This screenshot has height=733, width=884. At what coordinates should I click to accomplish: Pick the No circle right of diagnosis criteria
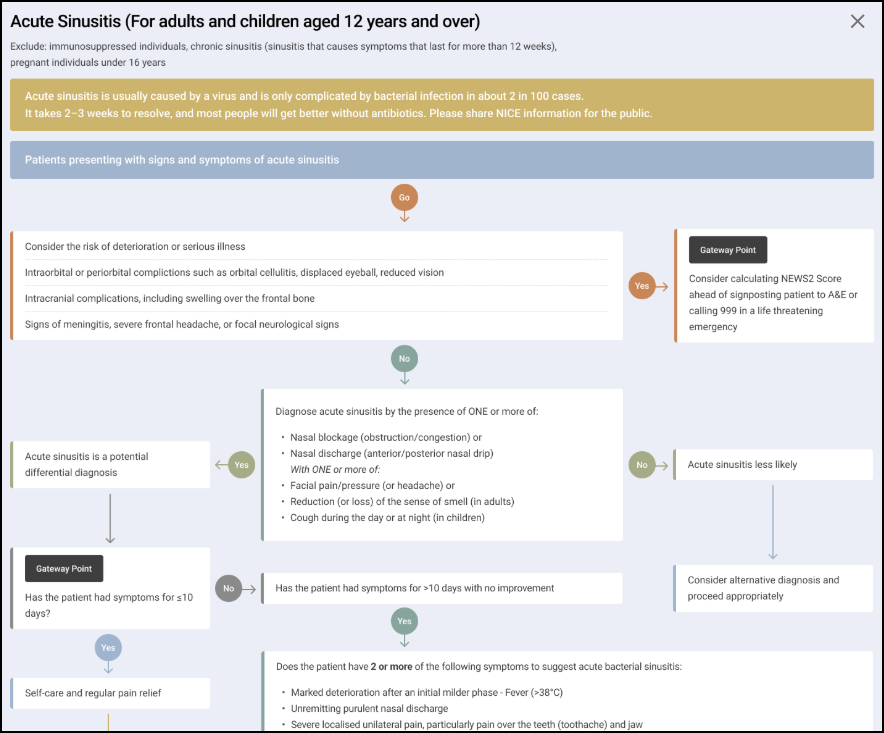642,464
